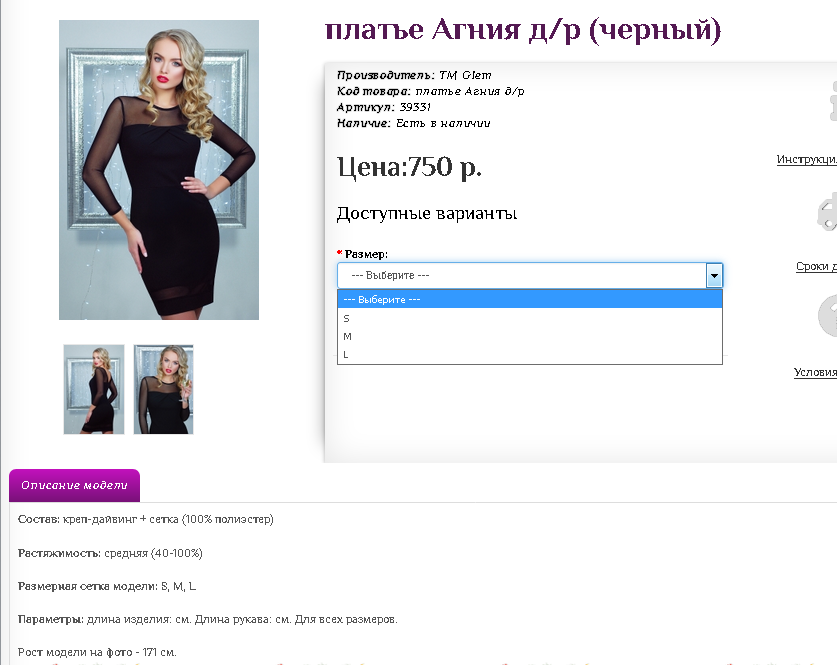
Task: Click the 'Растяжимость: средняя (40-100%)' line
Action: [110, 553]
